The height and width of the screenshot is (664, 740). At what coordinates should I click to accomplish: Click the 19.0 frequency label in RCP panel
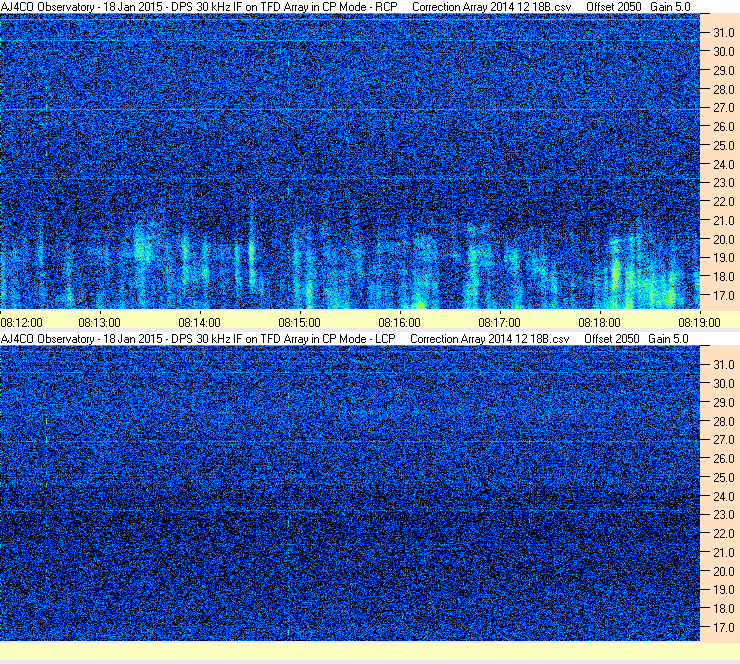pyautogui.click(x=724, y=258)
